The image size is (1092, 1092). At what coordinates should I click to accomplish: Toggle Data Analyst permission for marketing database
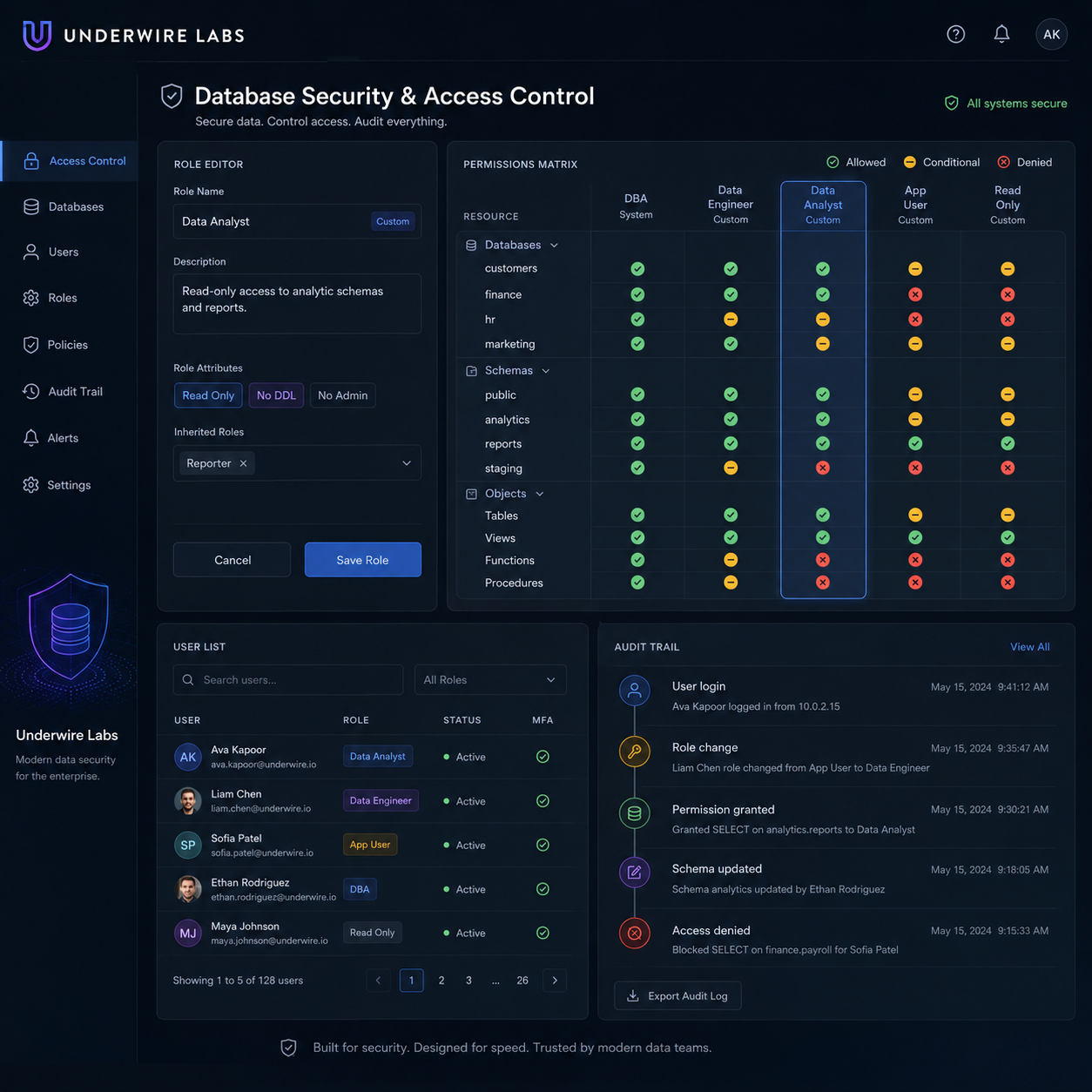click(x=823, y=344)
